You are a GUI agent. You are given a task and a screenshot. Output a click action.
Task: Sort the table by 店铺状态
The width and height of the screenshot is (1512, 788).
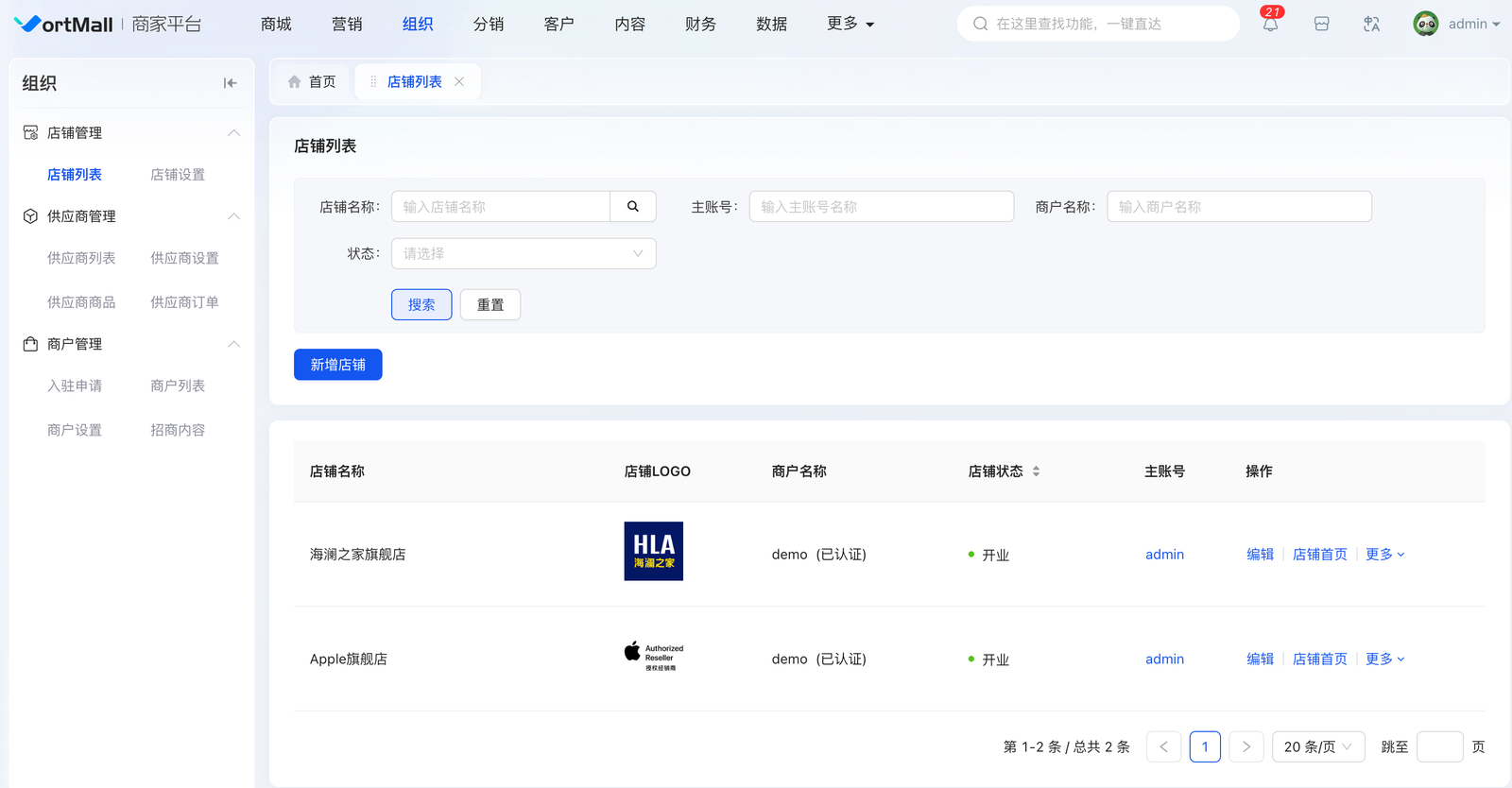point(1036,471)
